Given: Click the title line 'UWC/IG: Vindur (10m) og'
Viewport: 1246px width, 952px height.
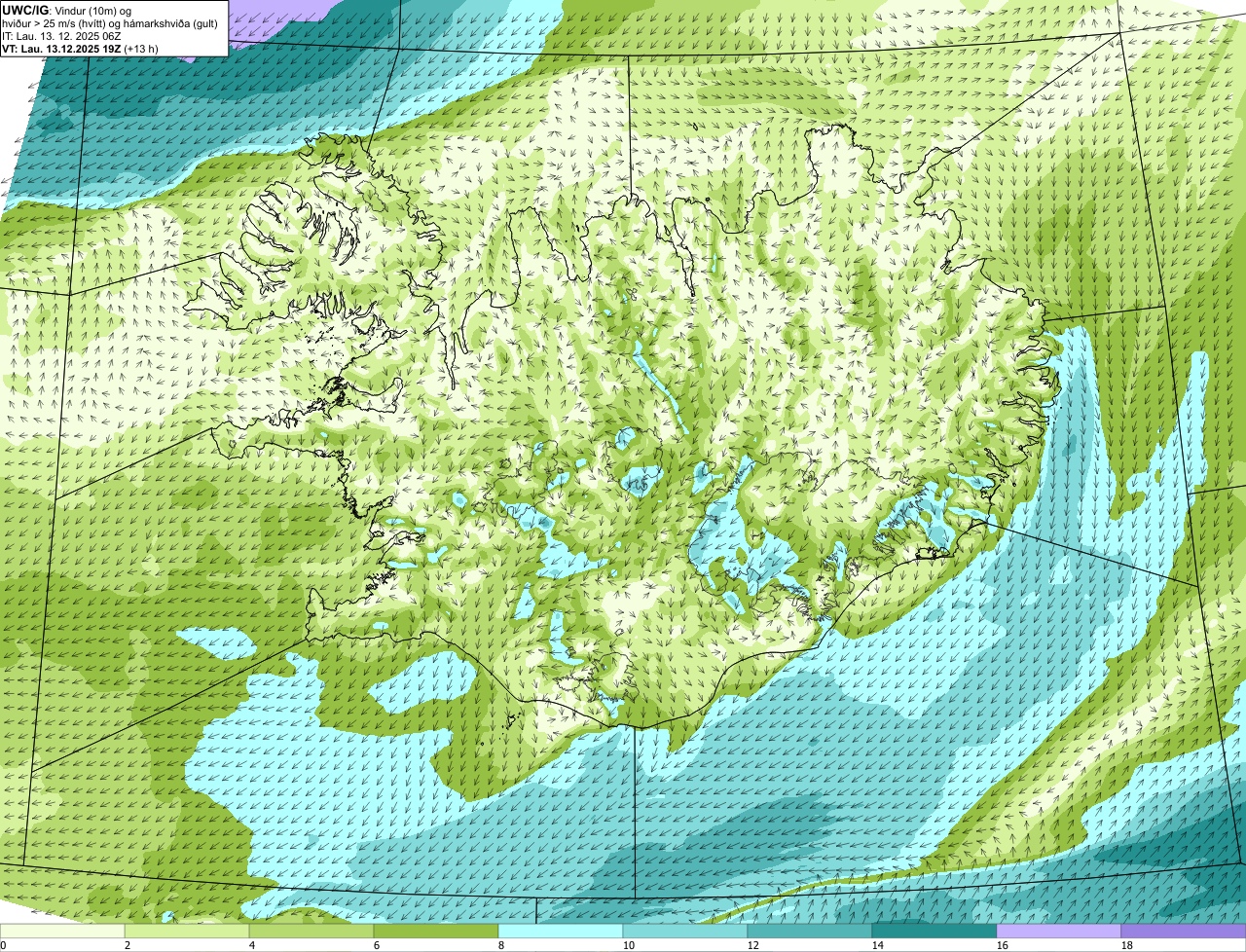Looking at the screenshot, I should click(67, 10).
